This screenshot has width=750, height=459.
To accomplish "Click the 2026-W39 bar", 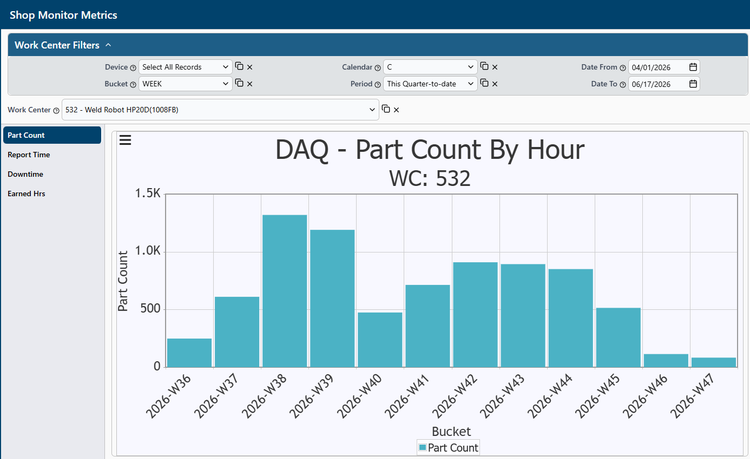I will pos(332,298).
